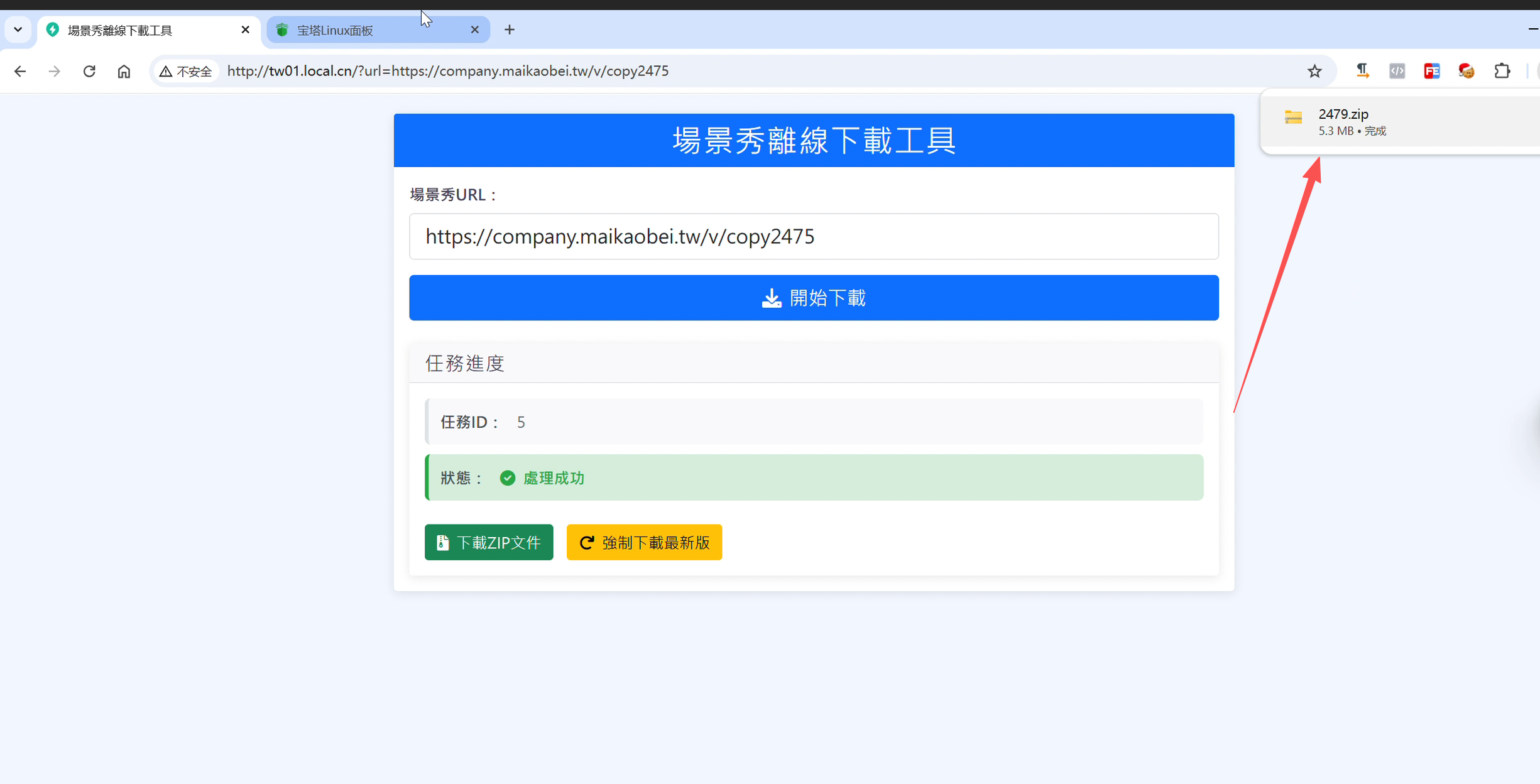This screenshot has width=1540, height=784.
Task: Open a new tab with the plus button
Action: click(509, 30)
